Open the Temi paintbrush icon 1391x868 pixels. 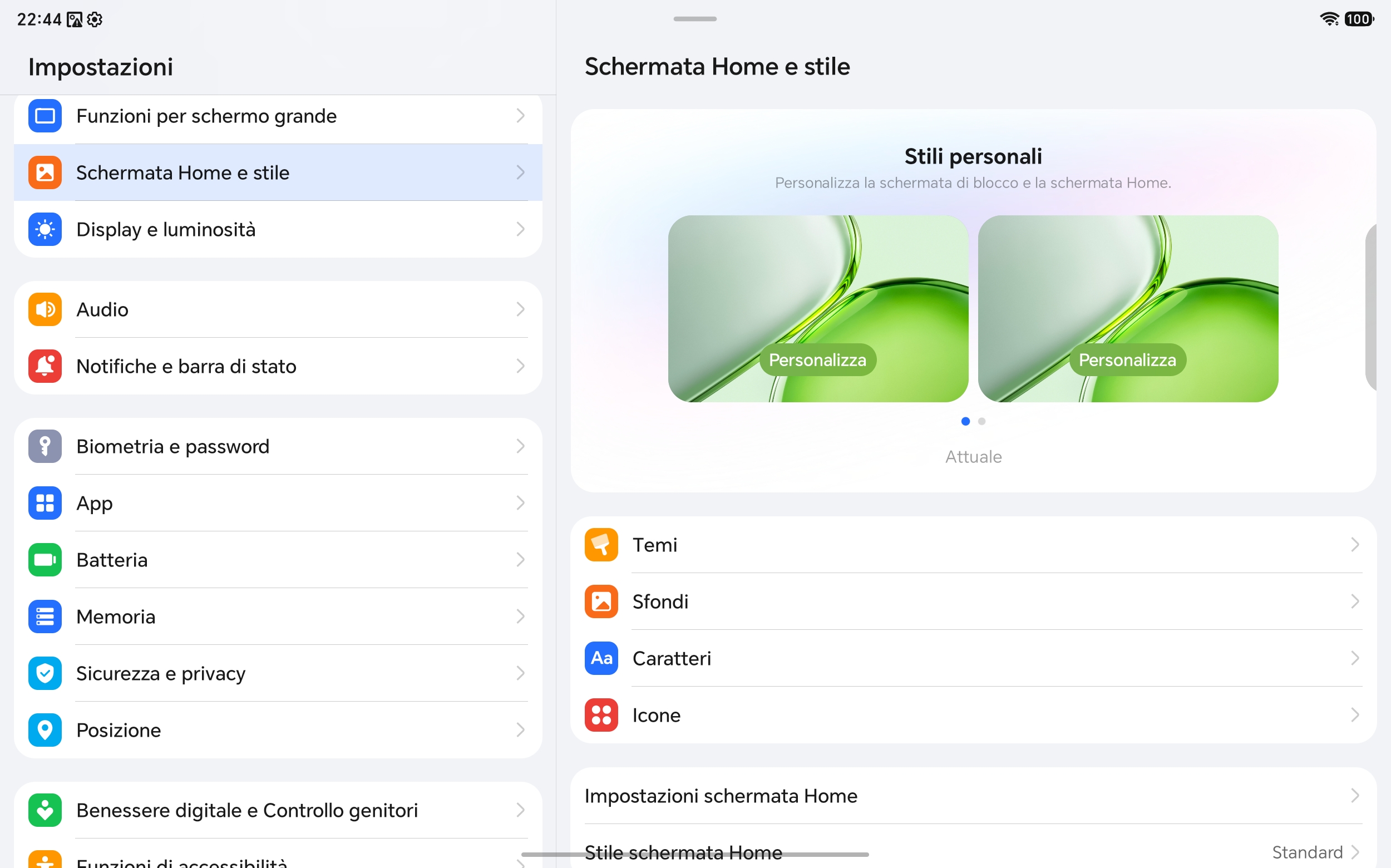[601, 545]
